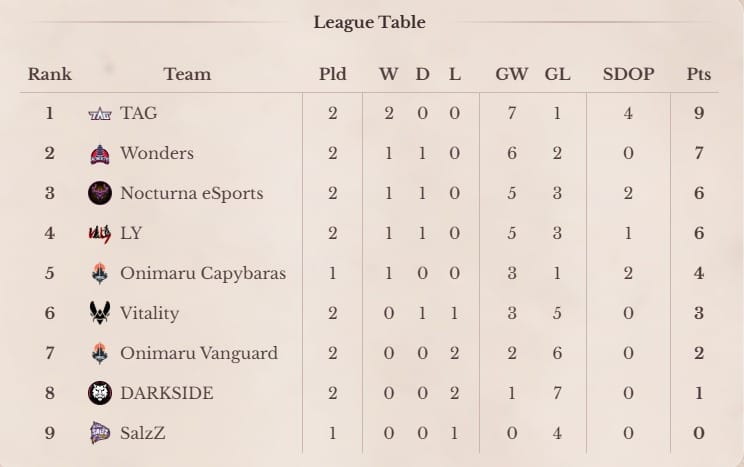Click the Rank column header
Viewport: 744px width, 467px height.
click(x=49, y=74)
